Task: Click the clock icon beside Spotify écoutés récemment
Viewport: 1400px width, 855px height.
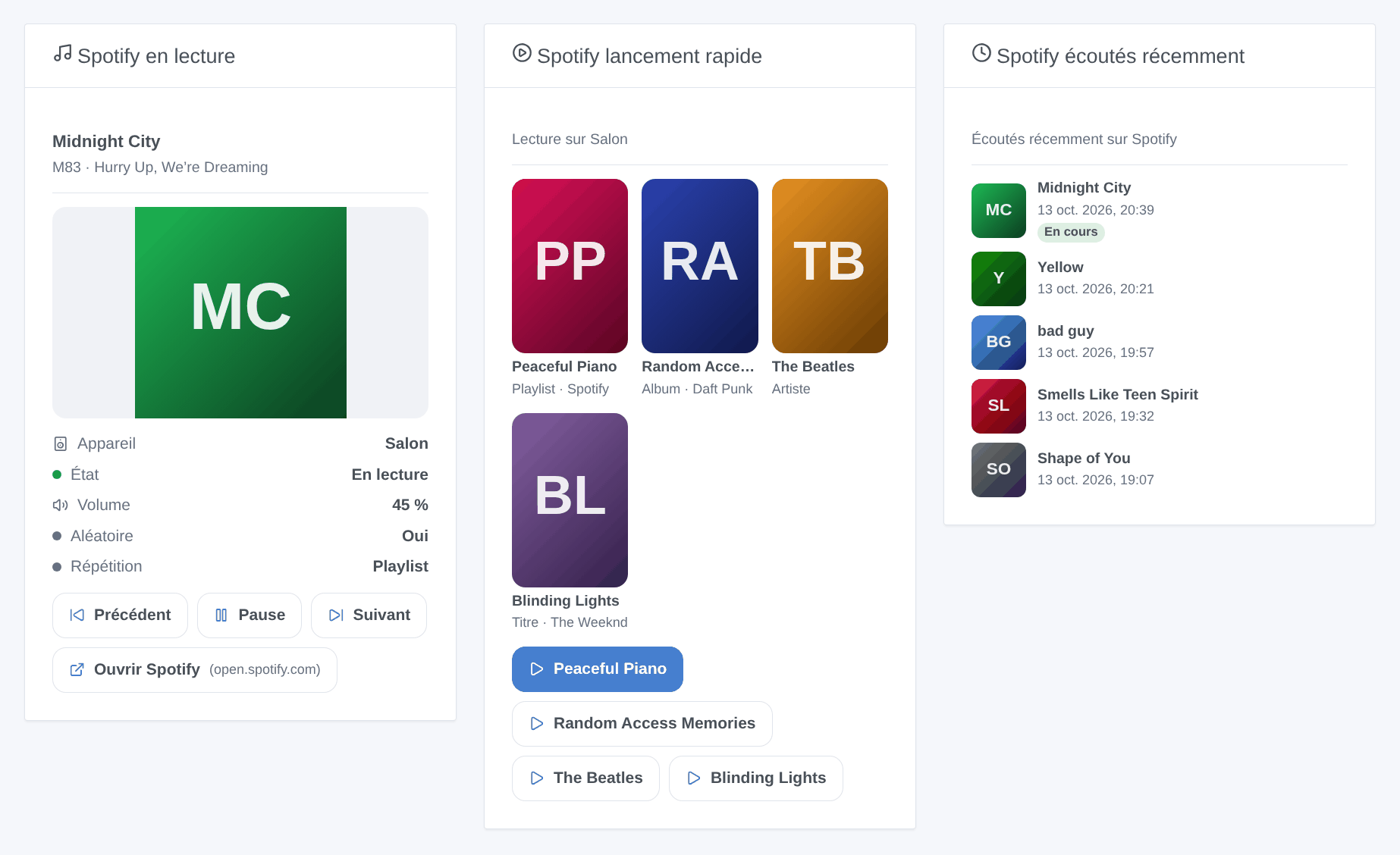Action: [x=981, y=53]
